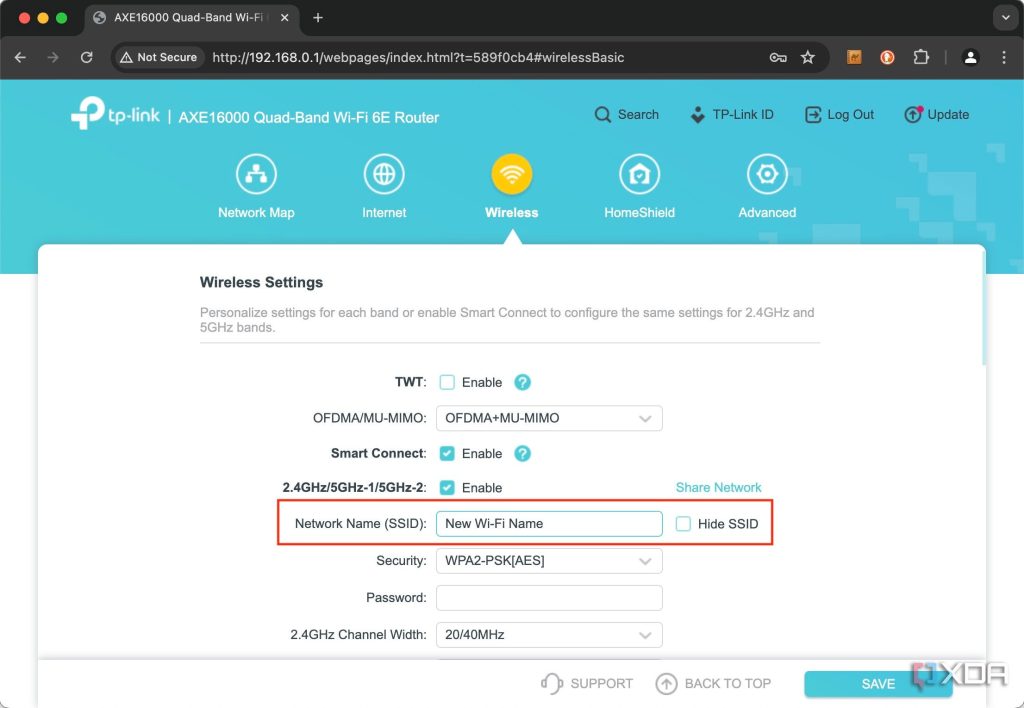Click the Share Network link
Viewport: 1024px width, 708px height.
[718, 487]
